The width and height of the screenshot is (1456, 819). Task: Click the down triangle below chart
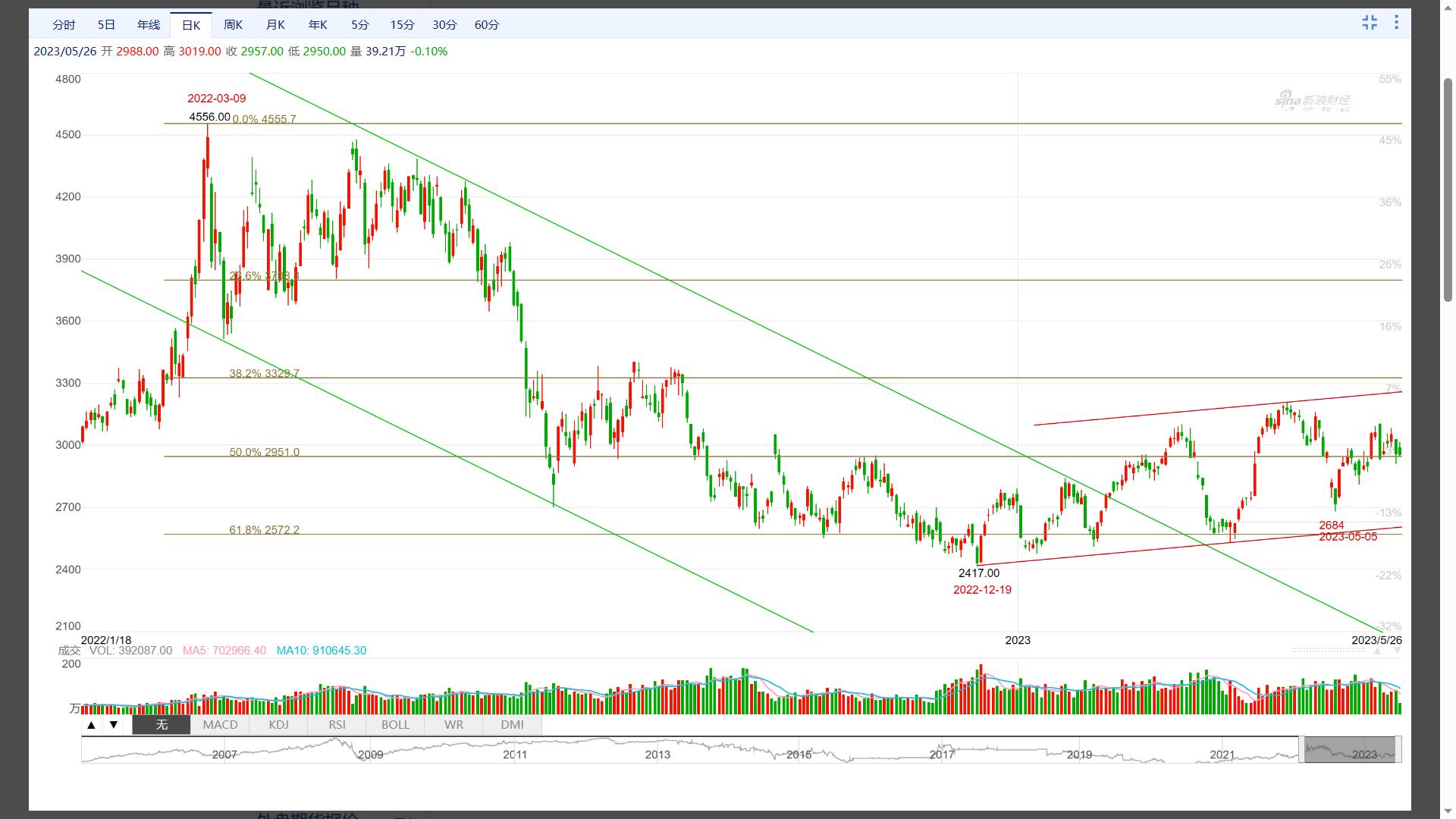pyautogui.click(x=114, y=725)
